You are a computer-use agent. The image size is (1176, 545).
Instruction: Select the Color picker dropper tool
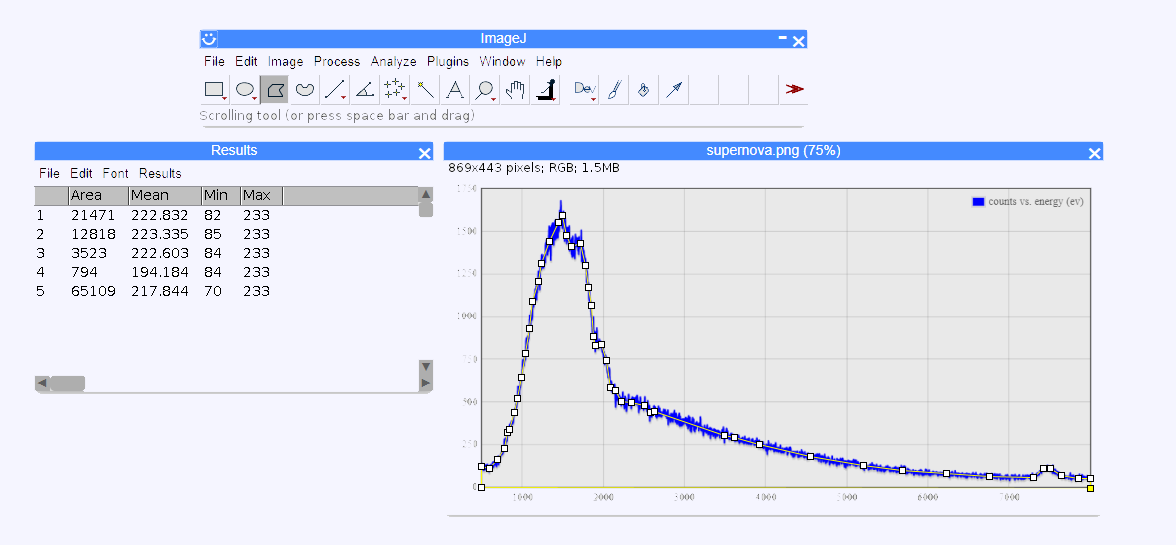point(545,90)
